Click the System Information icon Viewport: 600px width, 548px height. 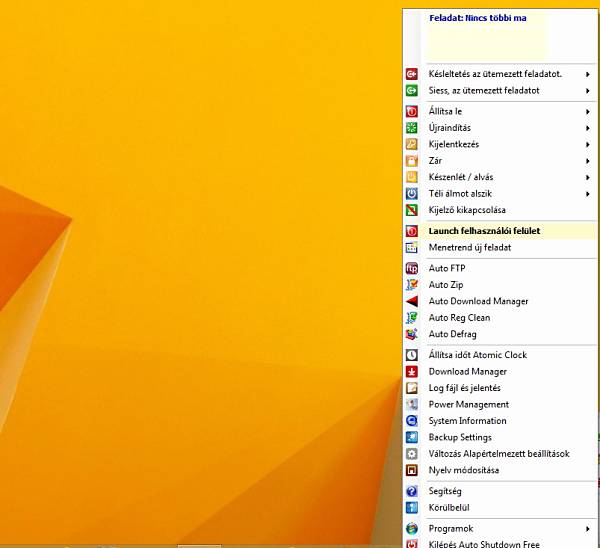[x=412, y=421]
